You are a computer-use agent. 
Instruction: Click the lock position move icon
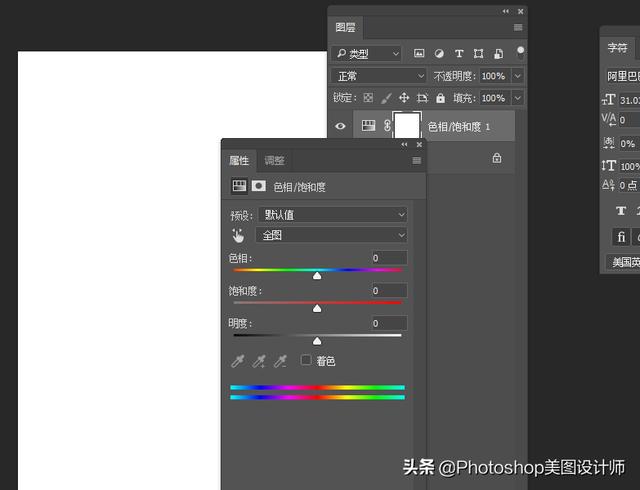[404, 98]
